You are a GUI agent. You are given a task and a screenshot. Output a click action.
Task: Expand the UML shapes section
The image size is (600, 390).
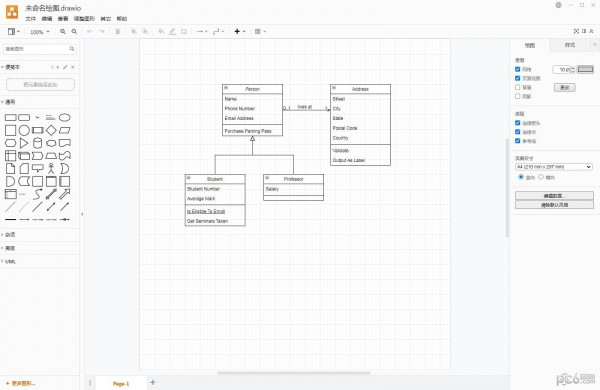click(10, 261)
